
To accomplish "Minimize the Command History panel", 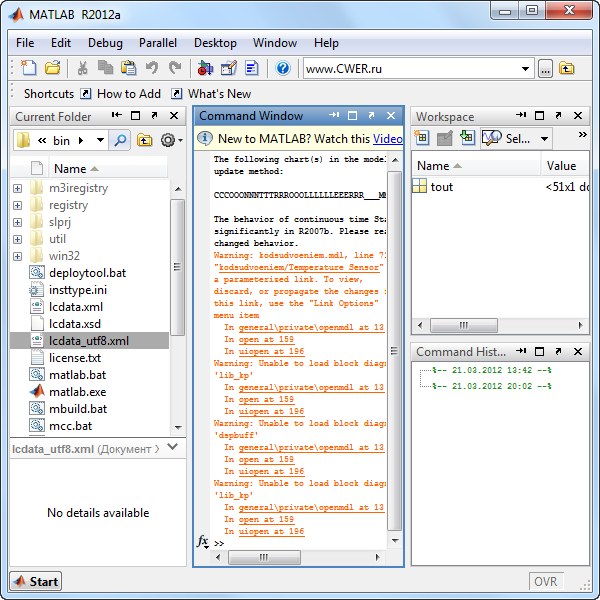I will click(521, 351).
